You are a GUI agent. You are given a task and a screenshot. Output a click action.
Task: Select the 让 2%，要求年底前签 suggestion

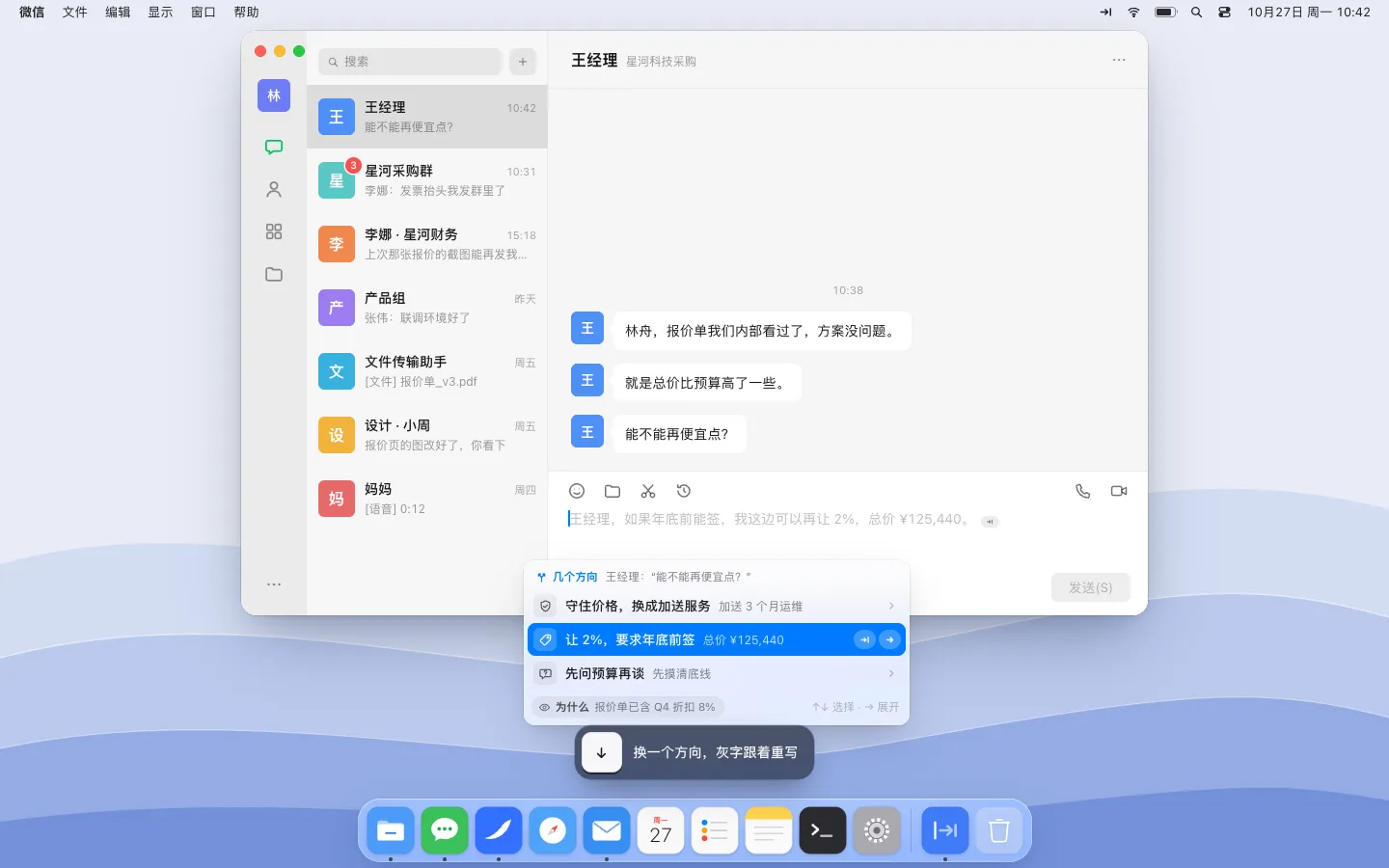click(717, 639)
